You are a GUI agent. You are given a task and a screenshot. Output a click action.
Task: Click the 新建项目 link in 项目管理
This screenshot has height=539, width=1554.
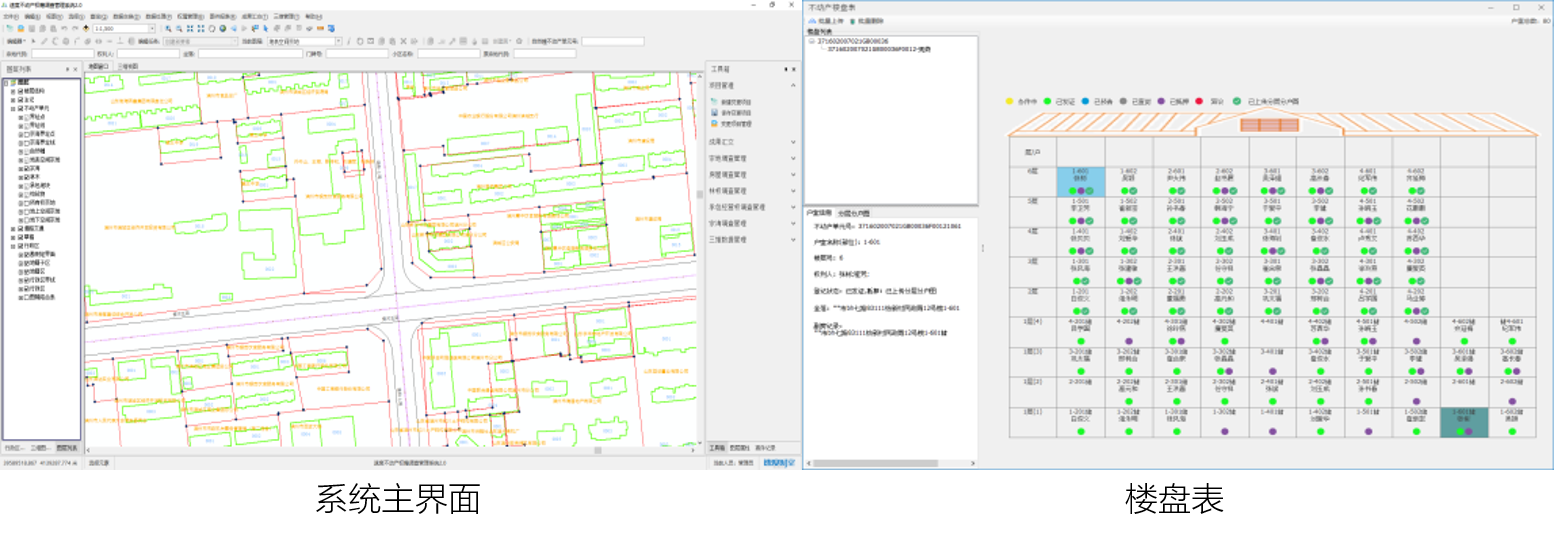pyautogui.click(x=735, y=102)
